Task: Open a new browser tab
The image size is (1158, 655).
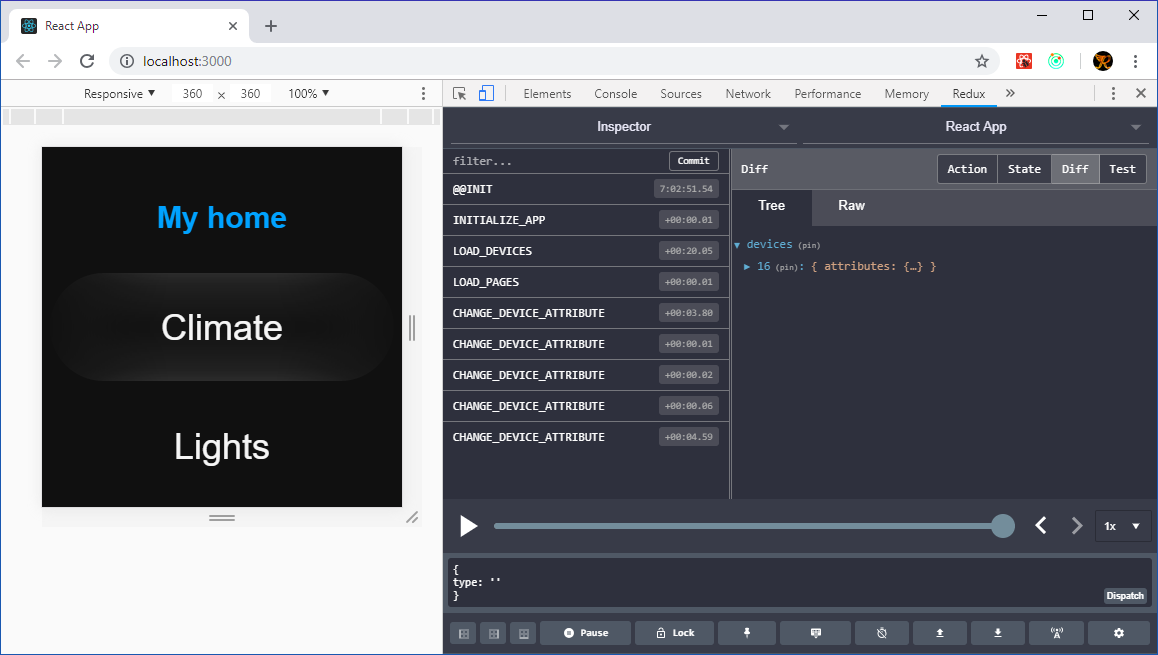Action: [x=271, y=26]
